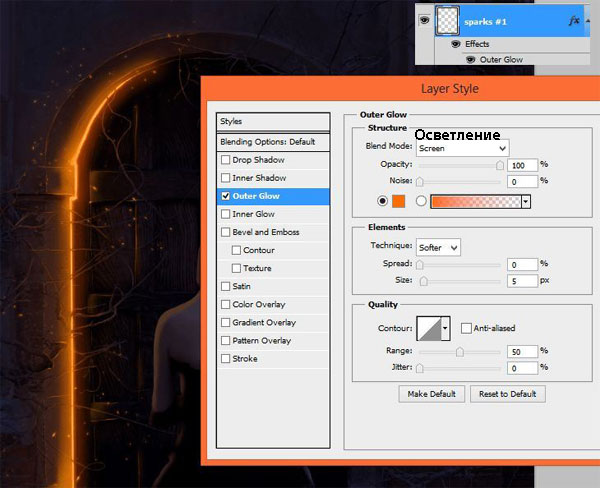The height and width of the screenshot is (488, 600).
Task: Expand the Contour picker dropdown arrow
Action: pyautogui.click(x=445, y=328)
